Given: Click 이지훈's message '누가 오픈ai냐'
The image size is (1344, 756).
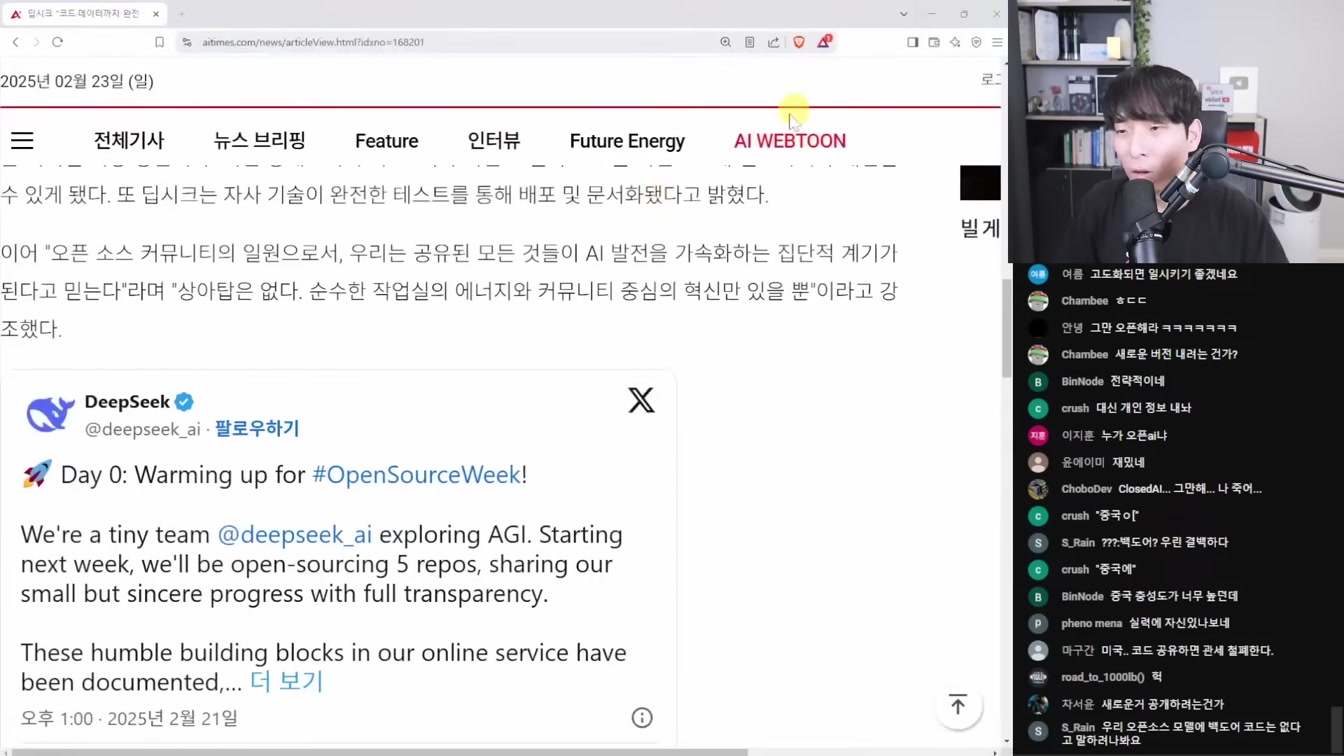Looking at the screenshot, I should 1134,435.
